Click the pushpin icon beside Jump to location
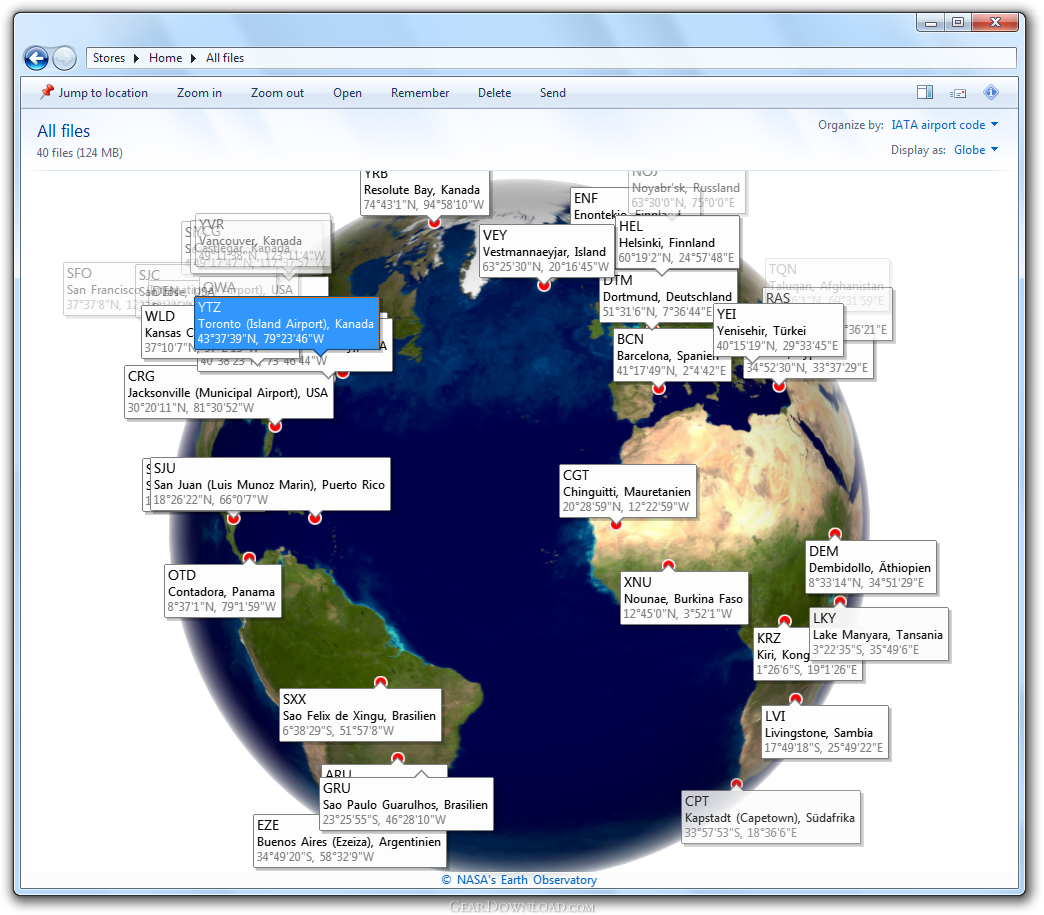Viewport: 1044px width, 915px height. coord(47,92)
